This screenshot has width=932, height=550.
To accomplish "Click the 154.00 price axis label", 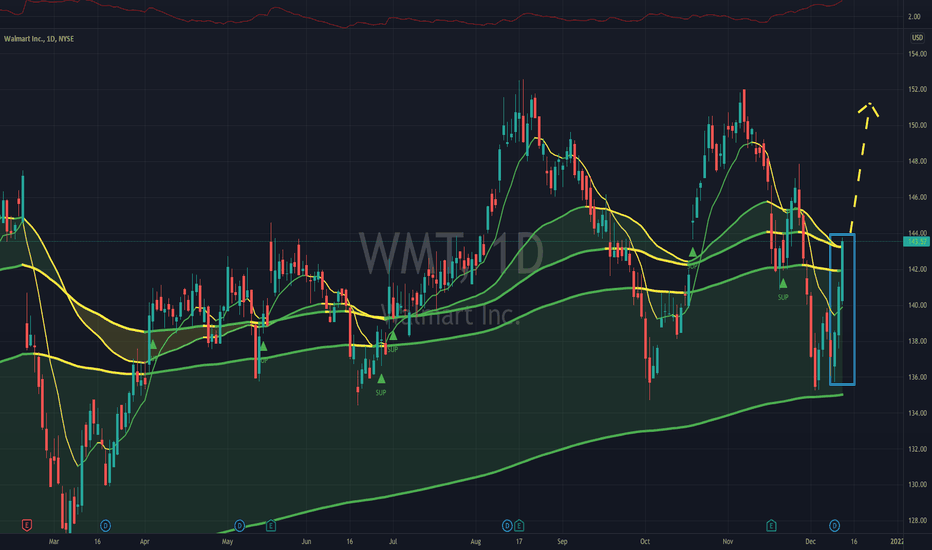I will click(917, 54).
